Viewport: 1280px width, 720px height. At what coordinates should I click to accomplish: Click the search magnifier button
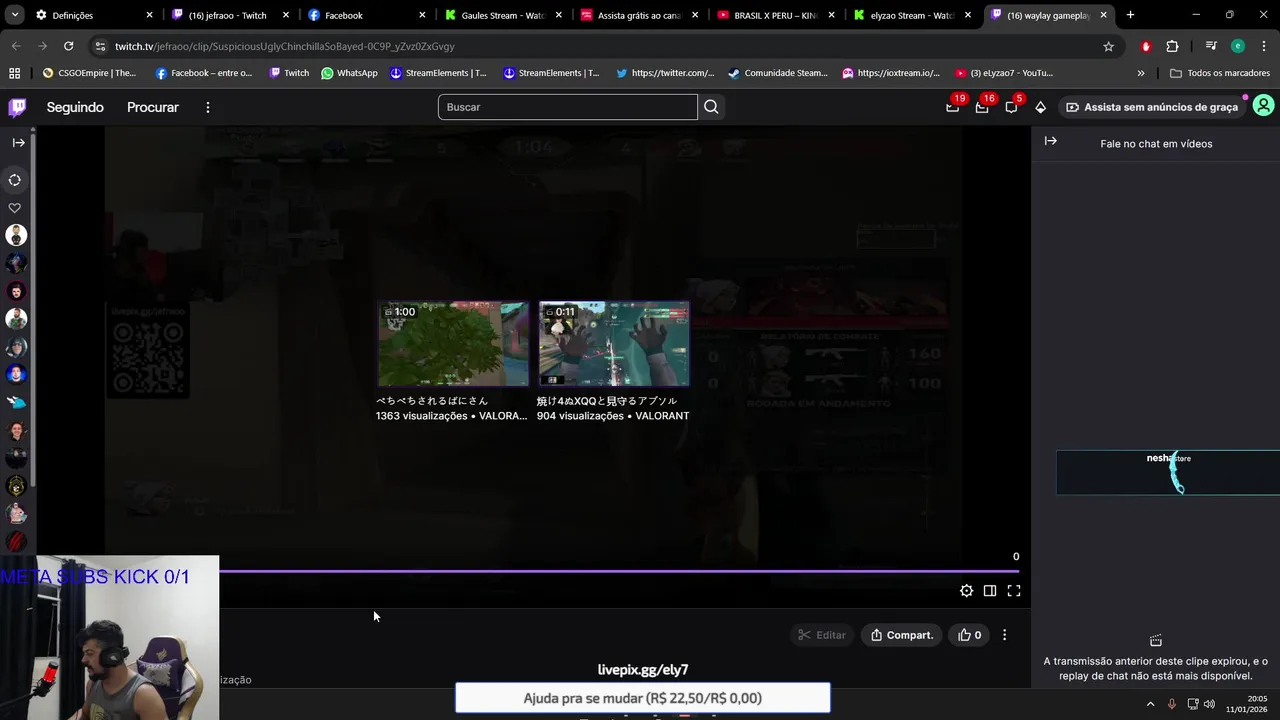(711, 107)
